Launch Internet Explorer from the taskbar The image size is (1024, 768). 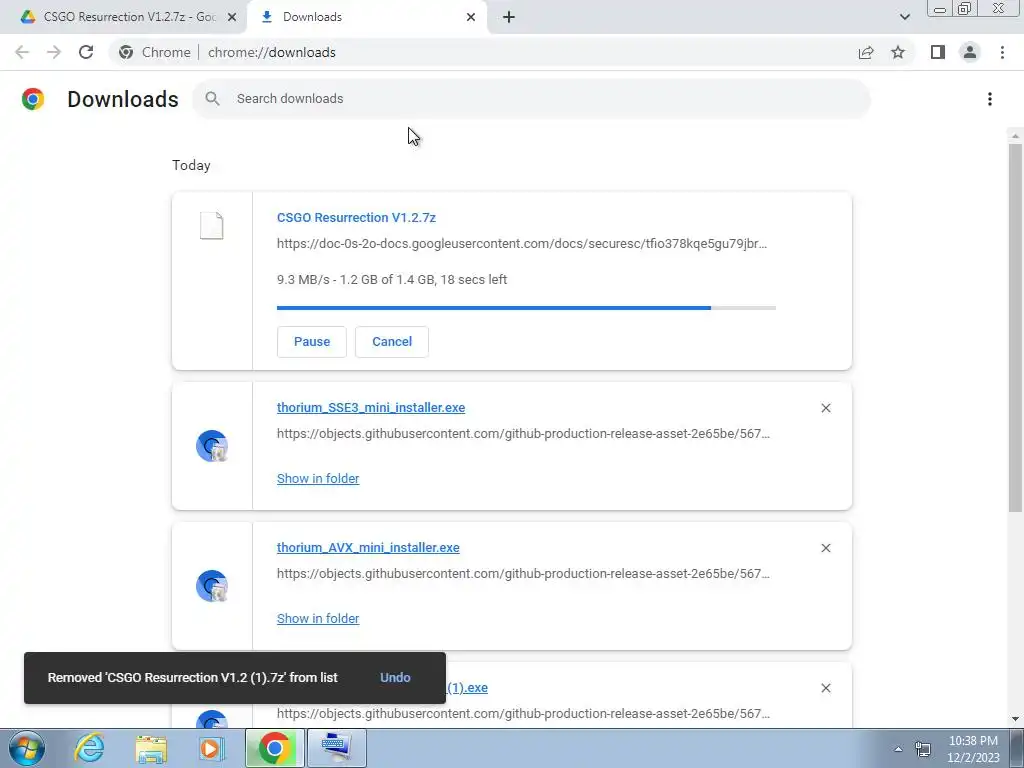89,748
